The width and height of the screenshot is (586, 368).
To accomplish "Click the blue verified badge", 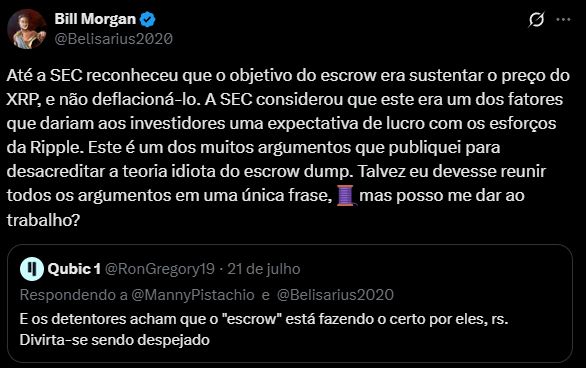I will 148,19.
